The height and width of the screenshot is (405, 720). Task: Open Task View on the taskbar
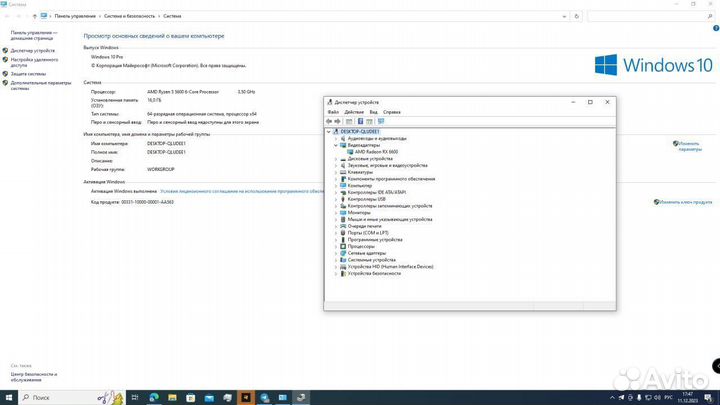click(x=135, y=397)
